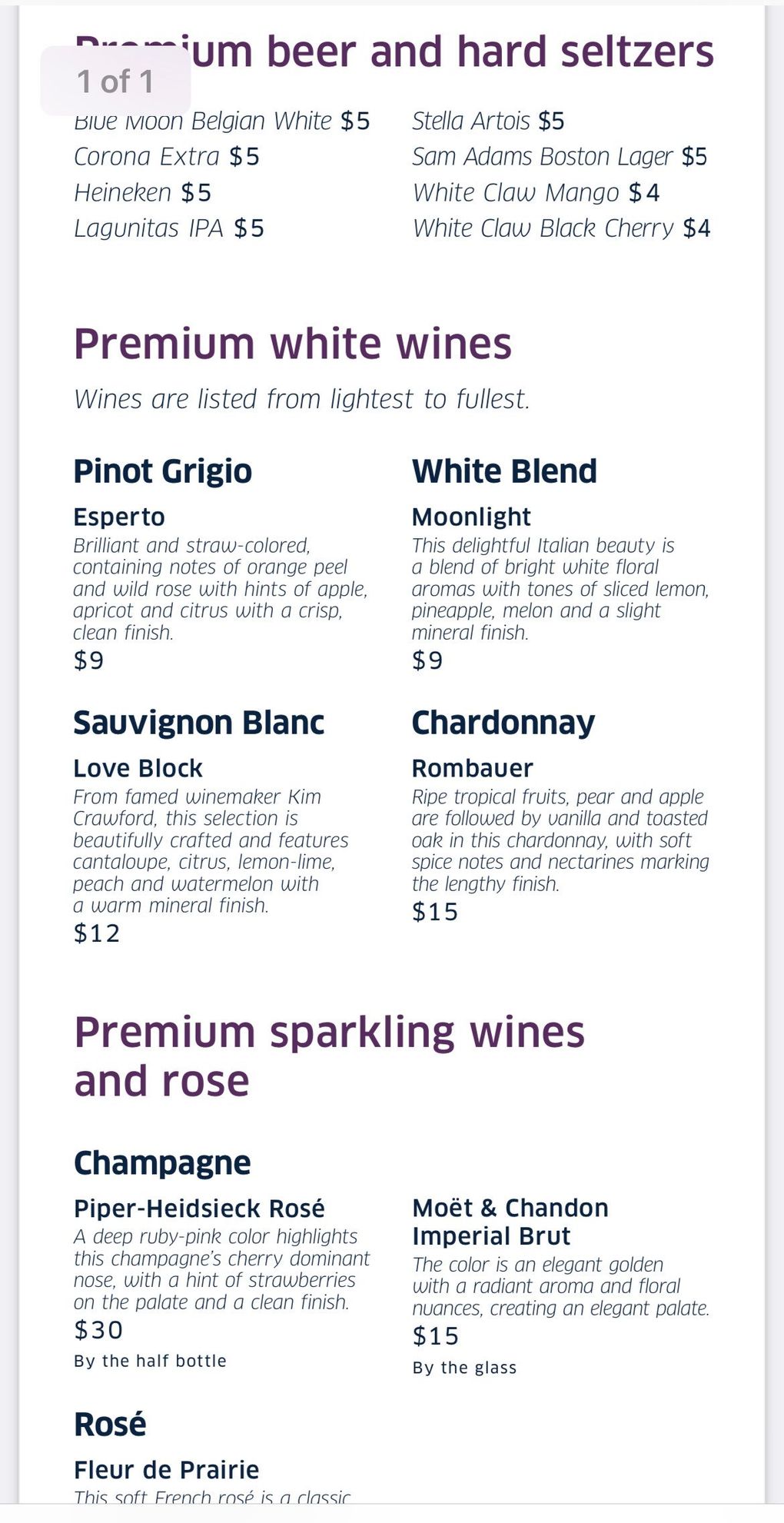Choose the Love Block Sauvignon Blanc
Screen dimensions: 784x1523
[138, 768]
